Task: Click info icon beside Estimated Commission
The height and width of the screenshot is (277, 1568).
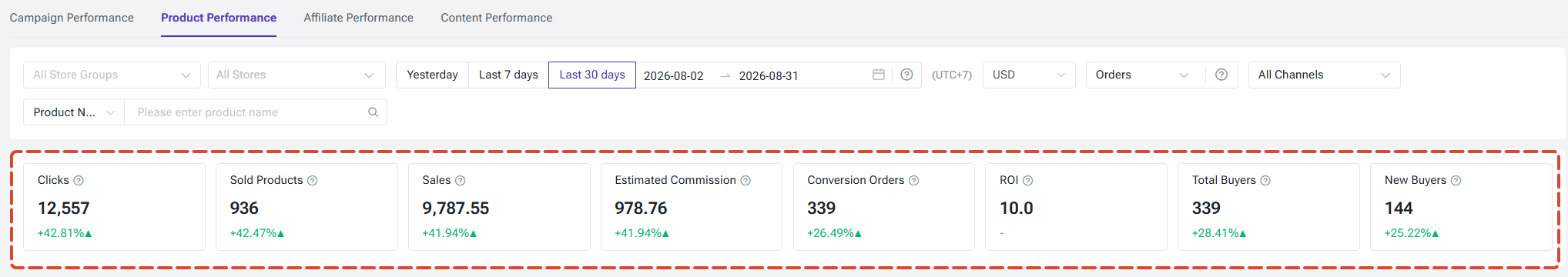Action: pyautogui.click(x=745, y=181)
